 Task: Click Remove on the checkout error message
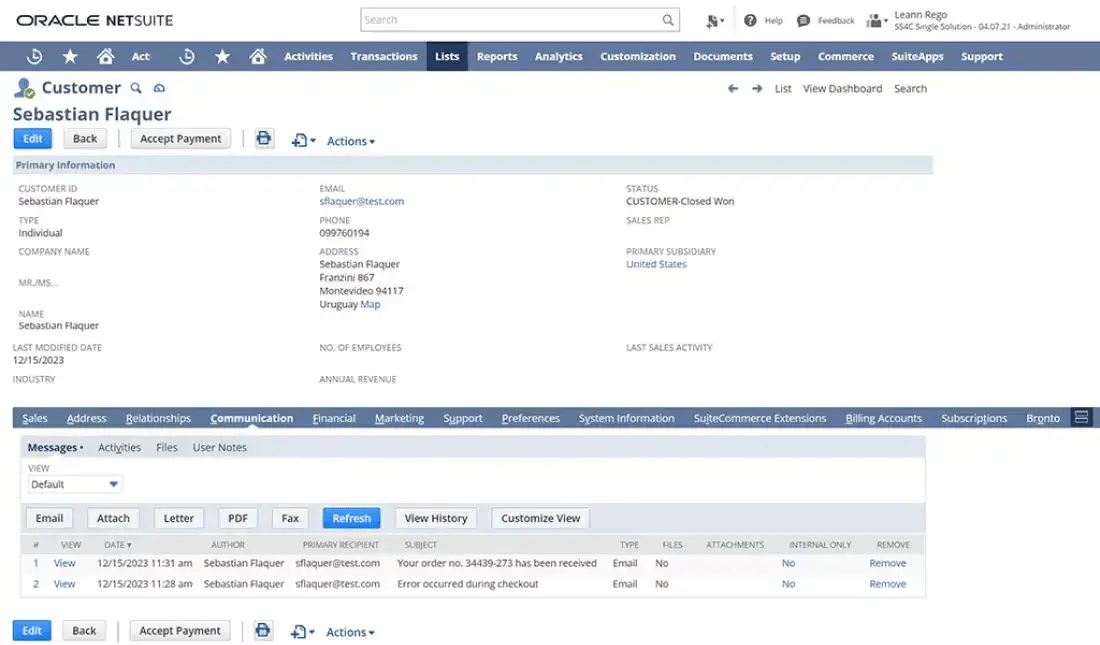click(887, 584)
